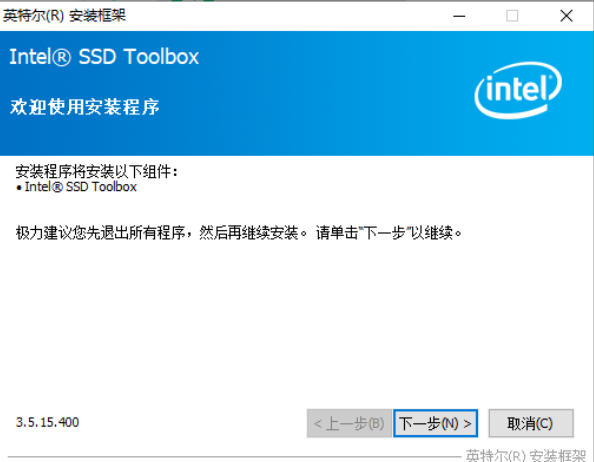Click the greyed-out 上一步(B) button
The image size is (594, 462).
(x=349, y=423)
